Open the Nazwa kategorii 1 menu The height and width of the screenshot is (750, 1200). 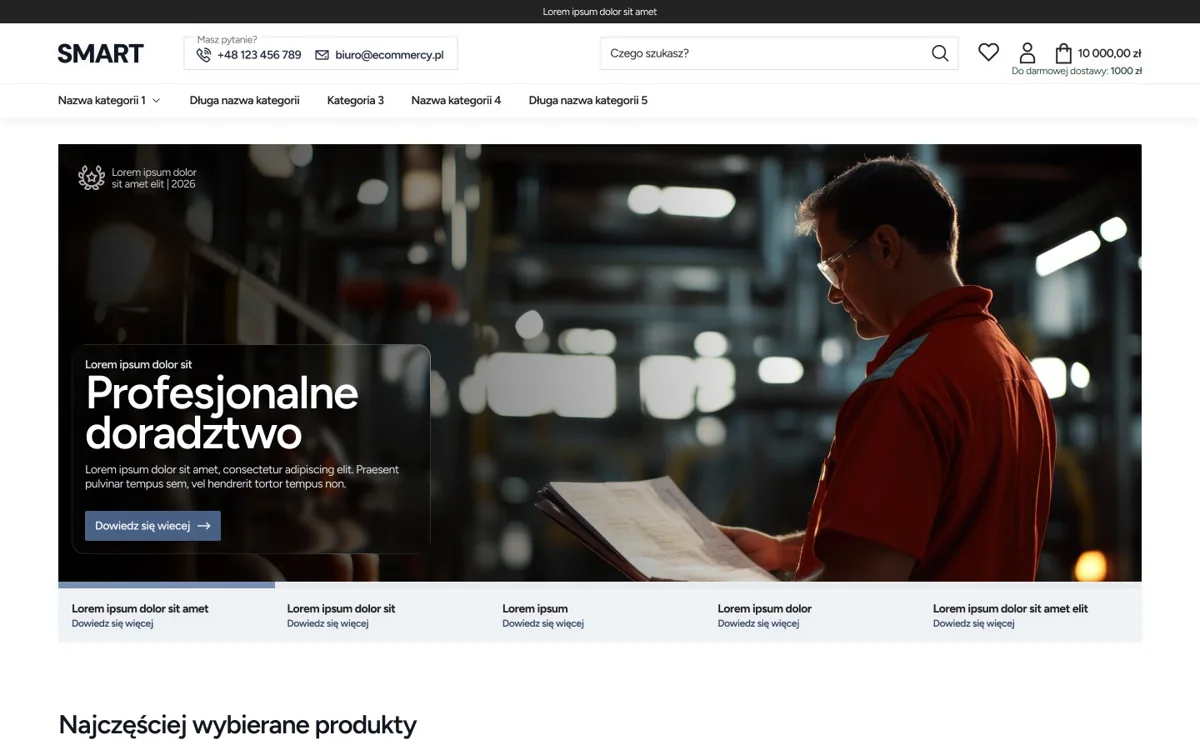tap(109, 100)
